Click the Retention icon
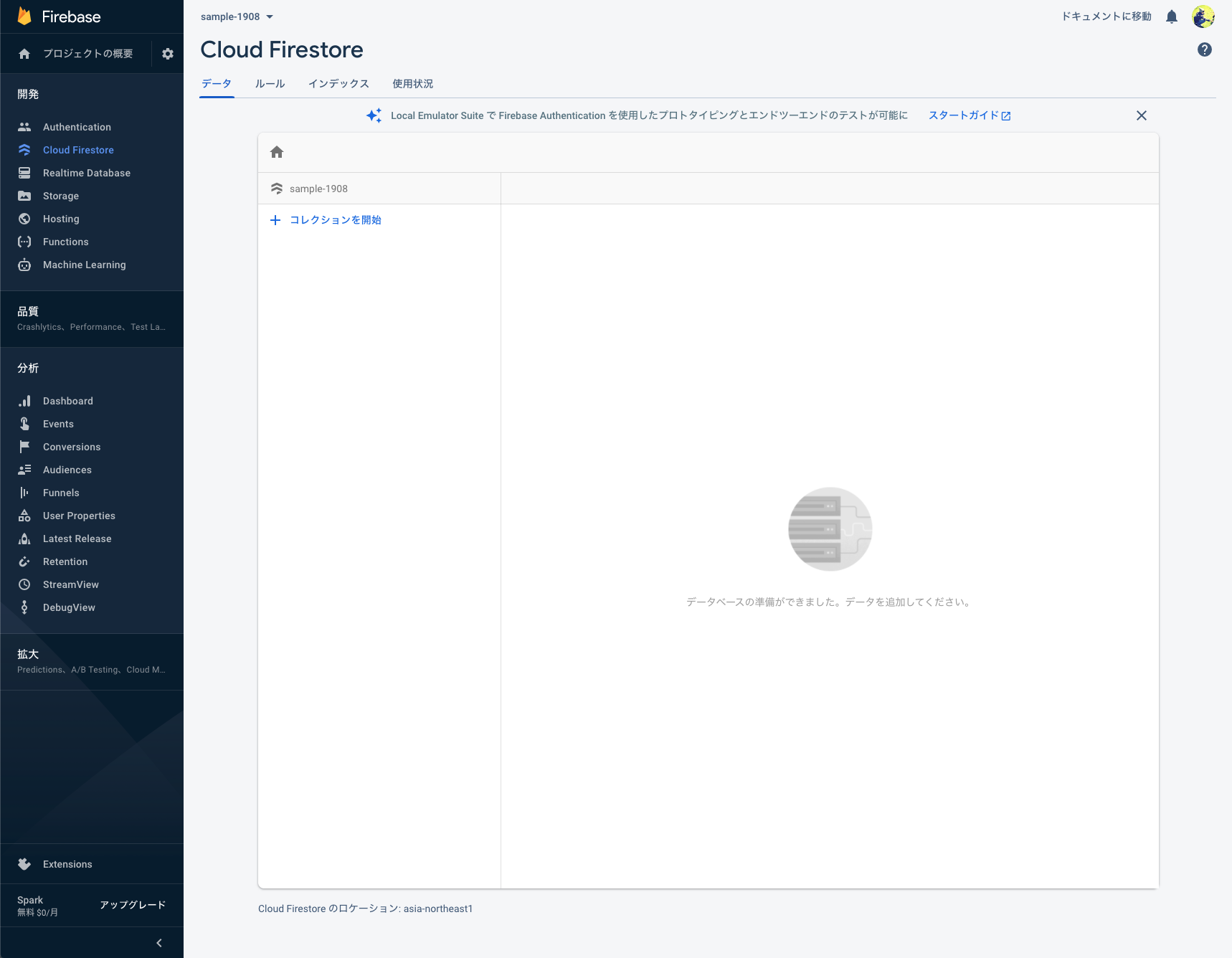The image size is (1232, 958). (x=24, y=561)
